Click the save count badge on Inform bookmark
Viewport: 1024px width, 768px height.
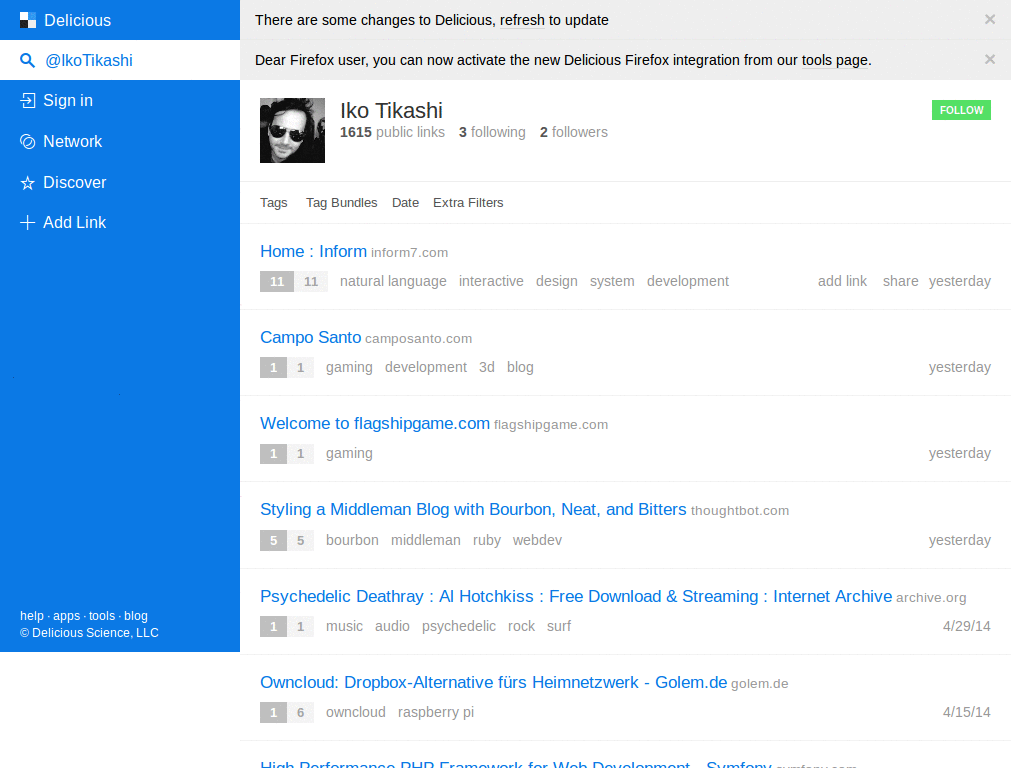(276, 281)
